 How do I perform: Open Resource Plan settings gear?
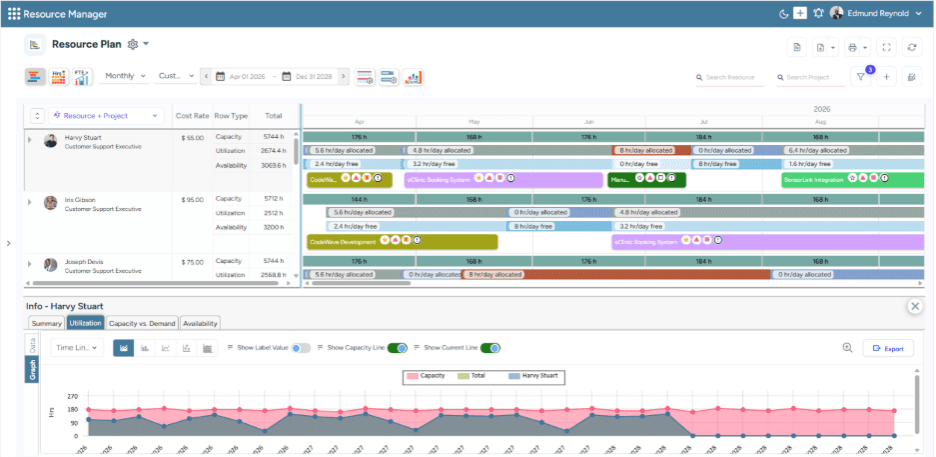pyautogui.click(x=133, y=44)
